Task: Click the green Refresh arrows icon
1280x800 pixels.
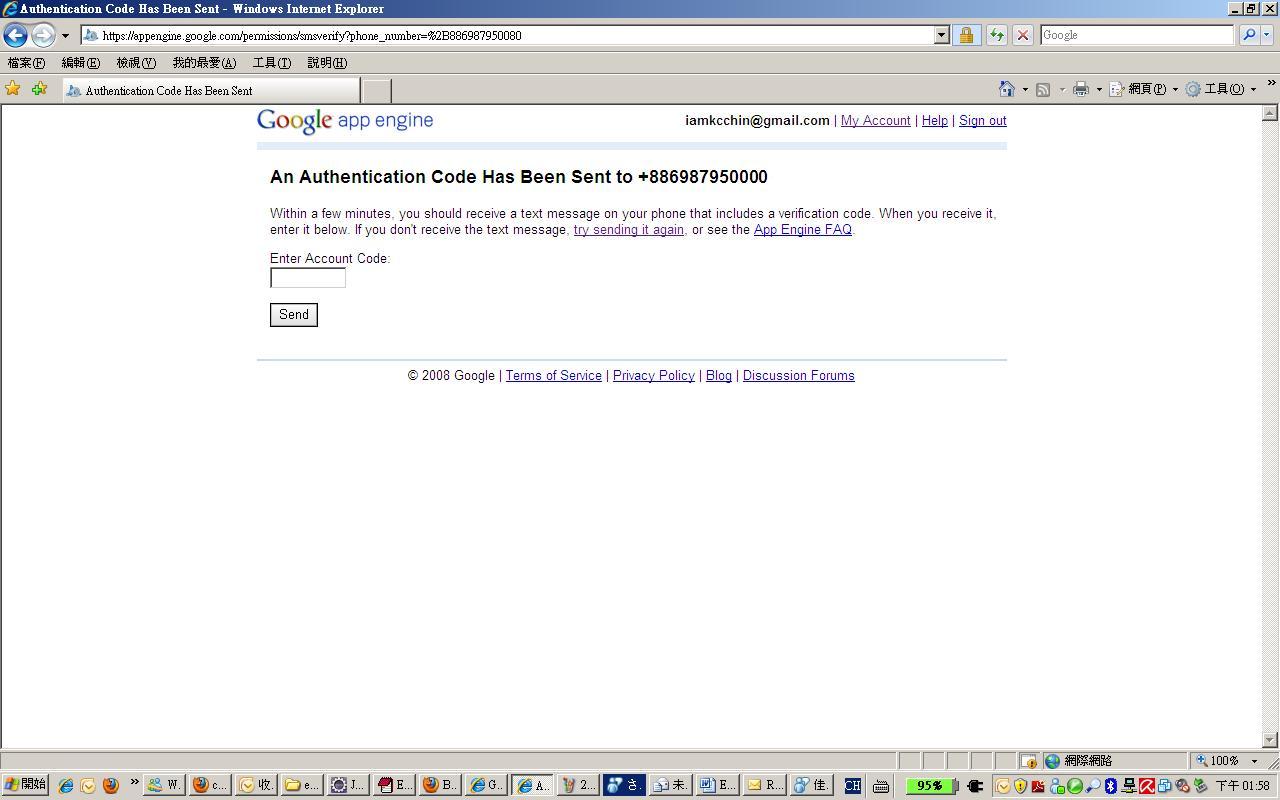Action: pyautogui.click(x=996, y=35)
